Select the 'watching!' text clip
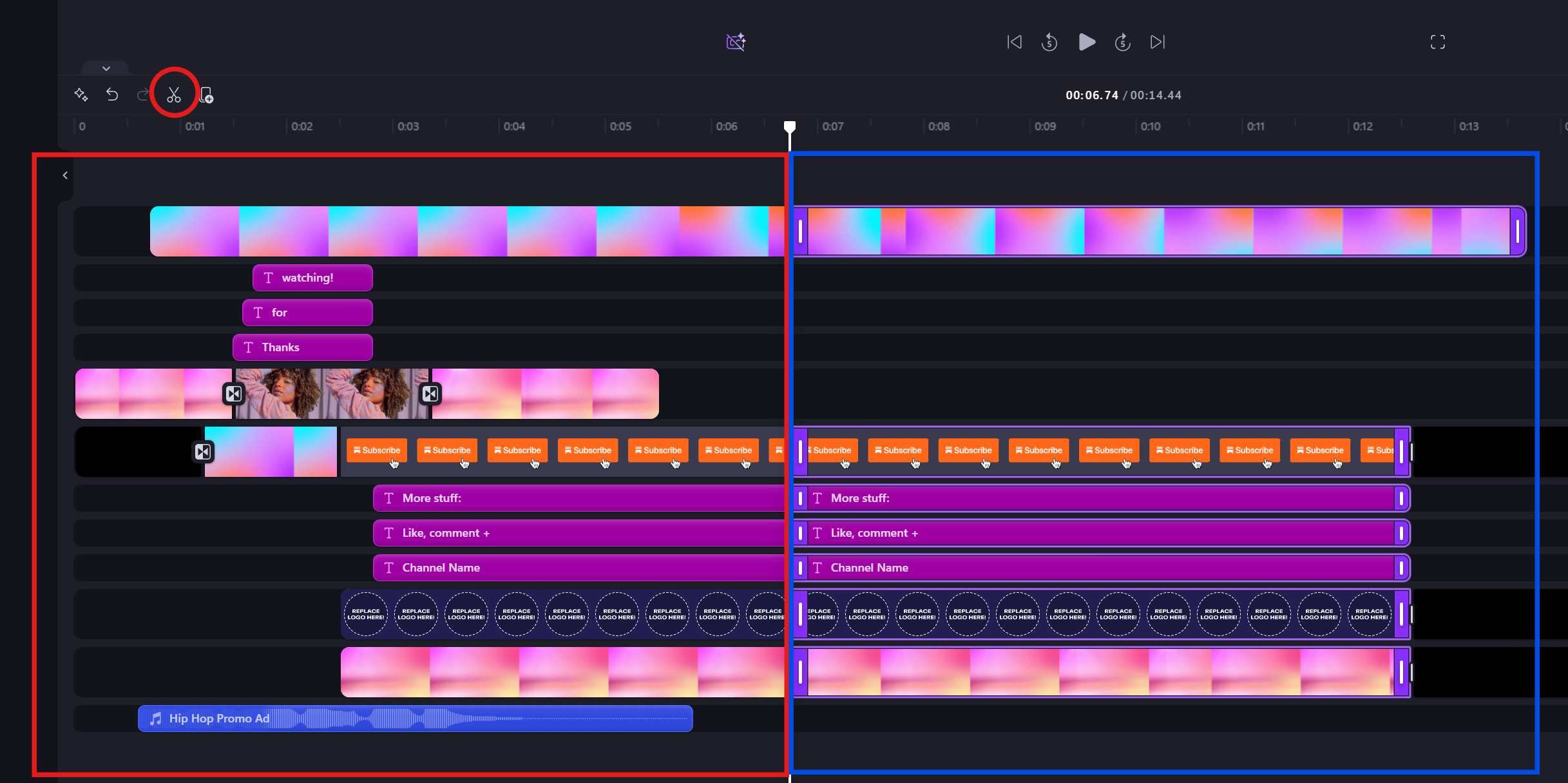Screen dimensions: 1568x783 click(x=312, y=278)
